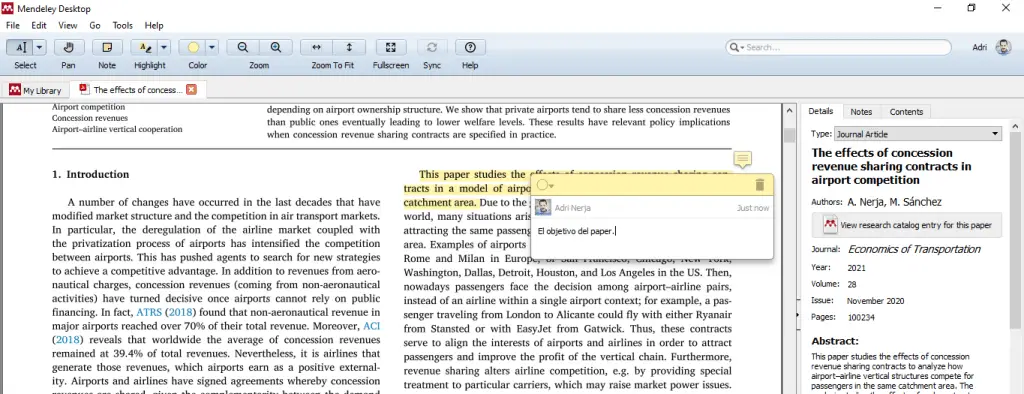Delete the note with trash icon
Viewport: 1024px width, 394px height.
pos(760,185)
